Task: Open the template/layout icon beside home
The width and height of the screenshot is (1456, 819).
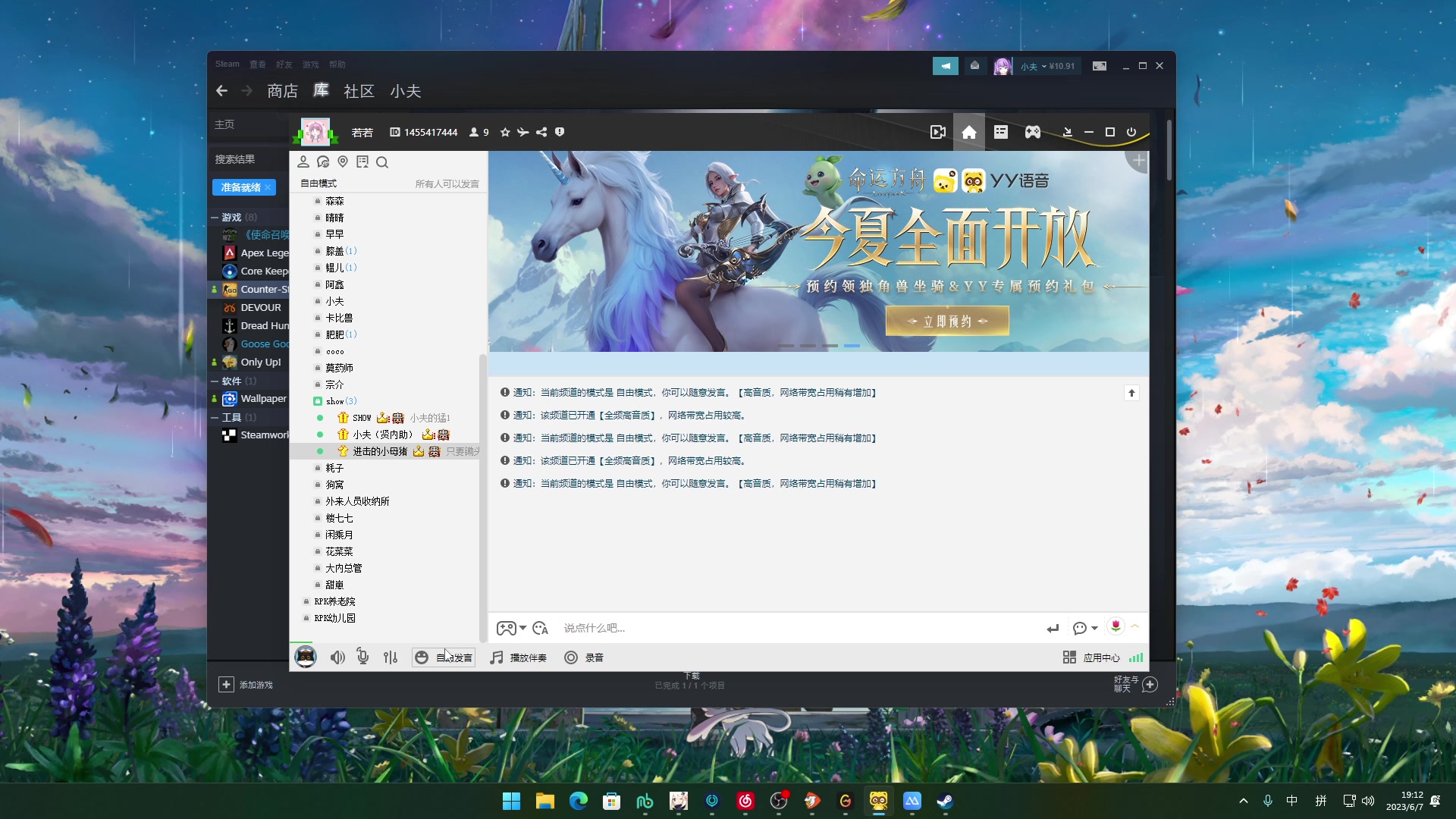Action: coord(1001,132)
